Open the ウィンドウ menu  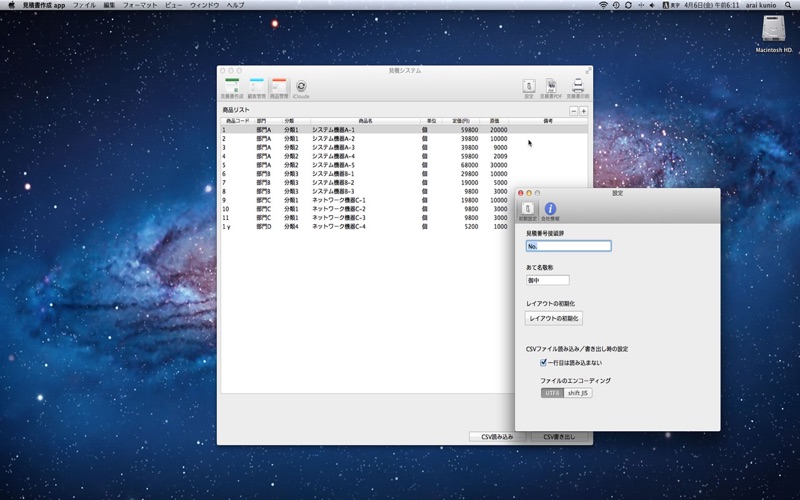(205, 5)
